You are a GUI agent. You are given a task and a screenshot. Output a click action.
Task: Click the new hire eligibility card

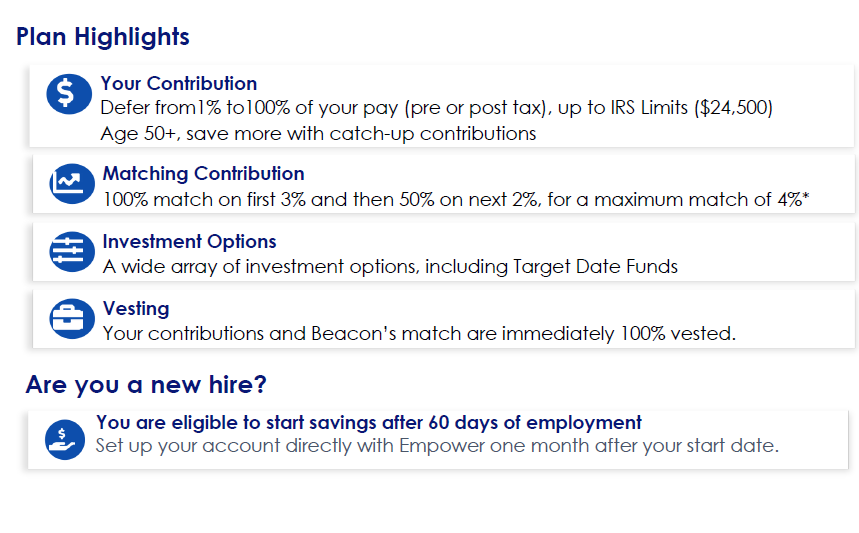(x=438, y=439)
